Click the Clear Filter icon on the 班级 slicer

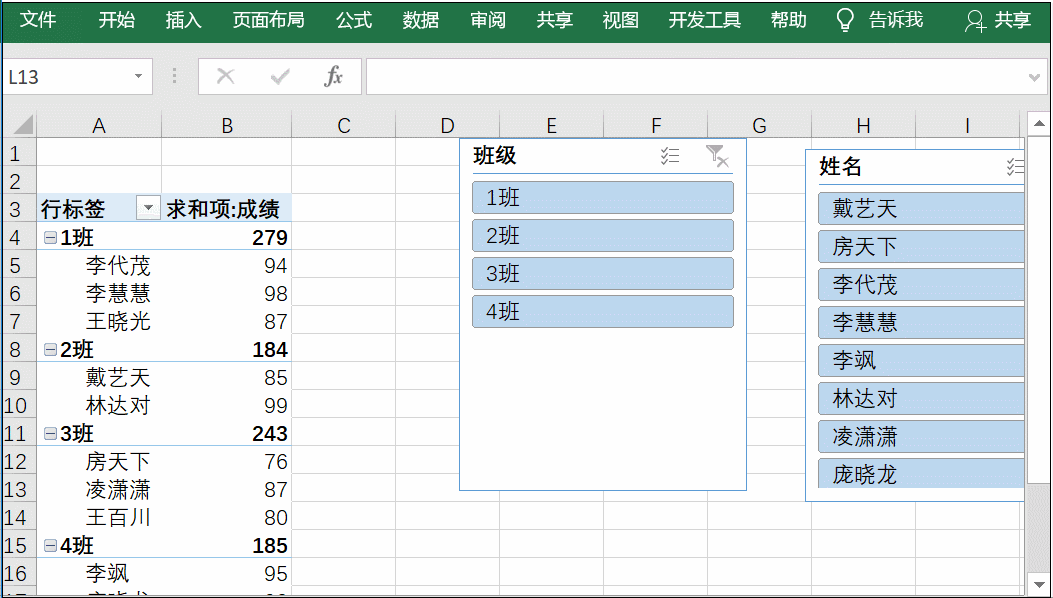(x=716, y=156)
